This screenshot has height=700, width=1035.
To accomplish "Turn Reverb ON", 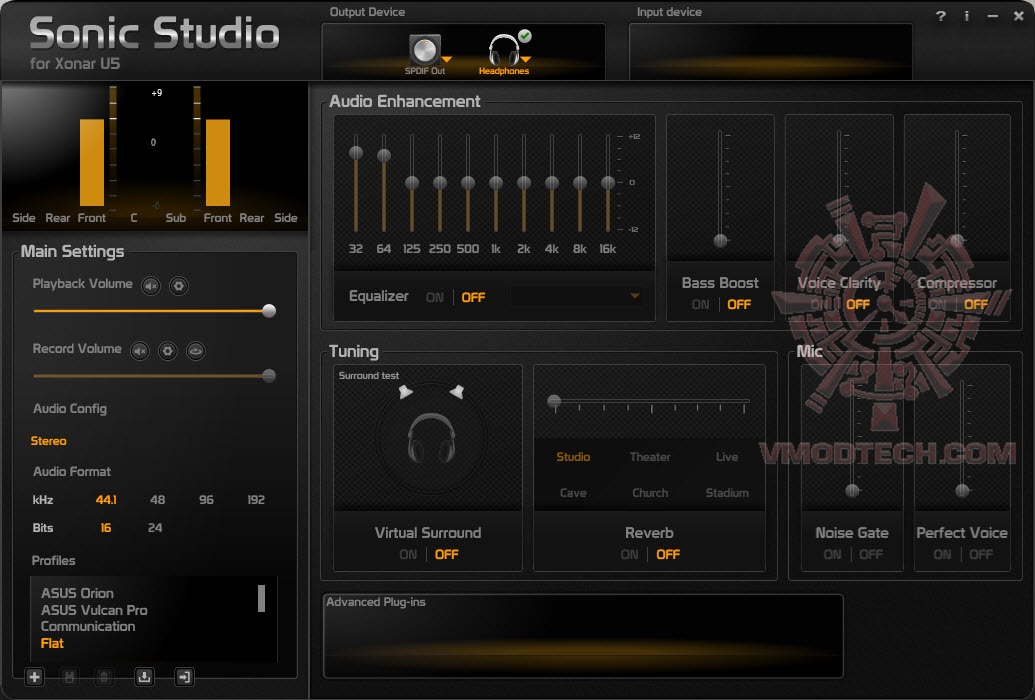I will [x=629, y=555].
